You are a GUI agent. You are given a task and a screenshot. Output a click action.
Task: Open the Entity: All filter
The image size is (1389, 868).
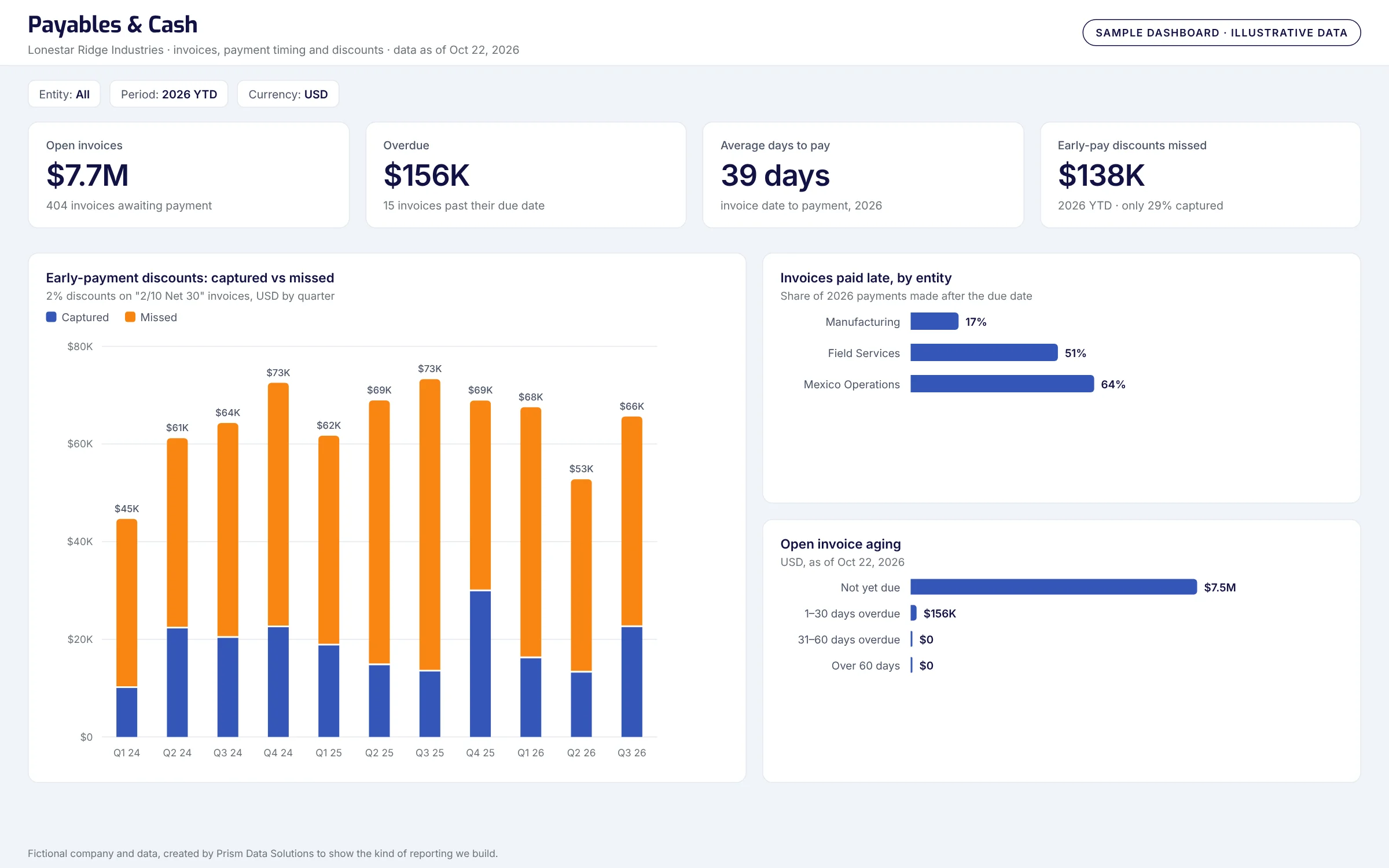point(64,94)
